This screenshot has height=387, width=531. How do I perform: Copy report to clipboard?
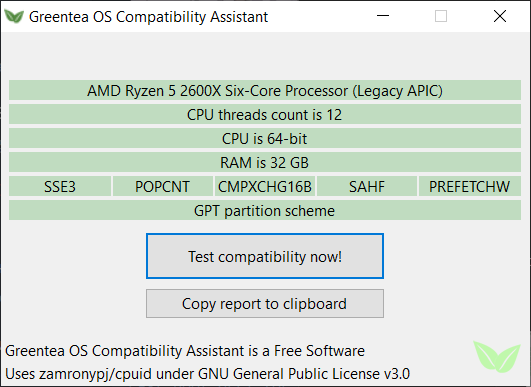click(x=265, y=304)
